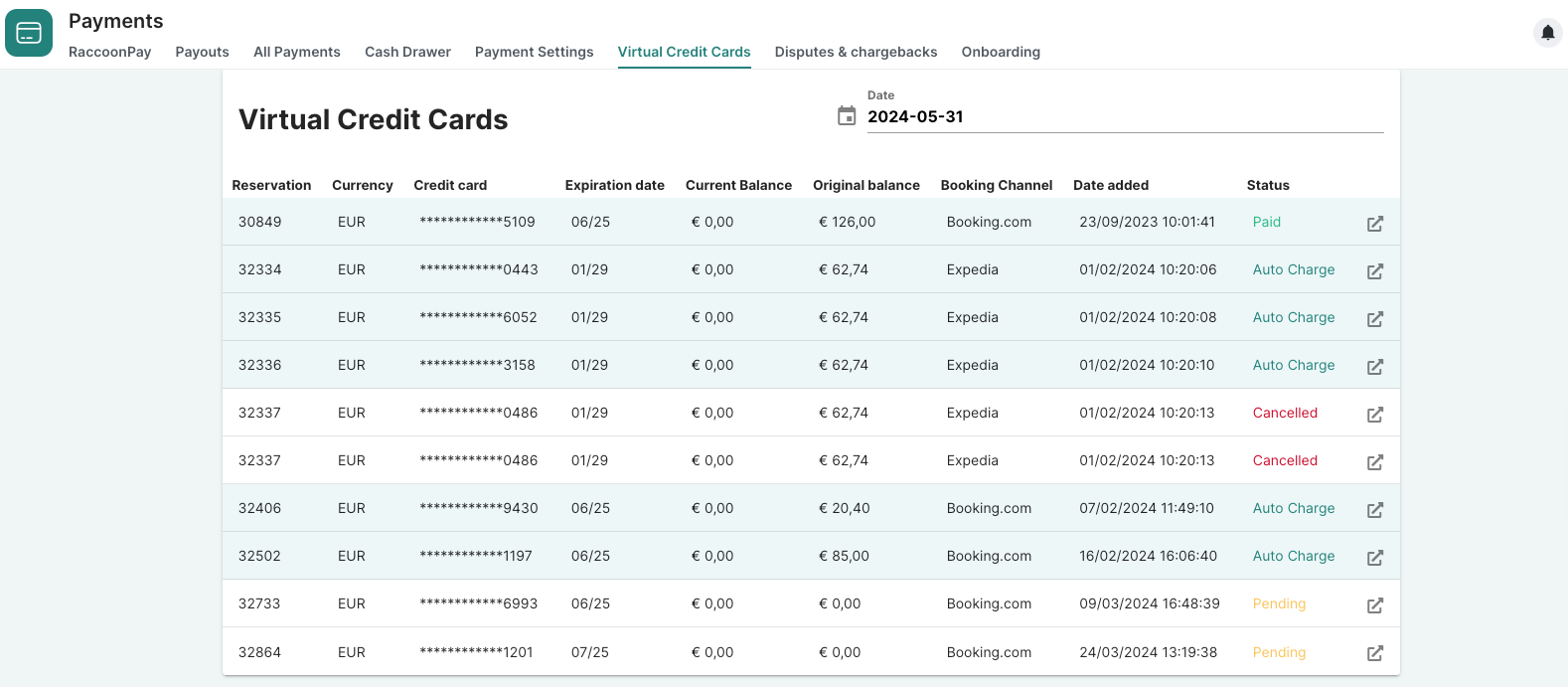Open external link for reservation 32864
The image size is (1568, 687).
(x=1375, y=653)
